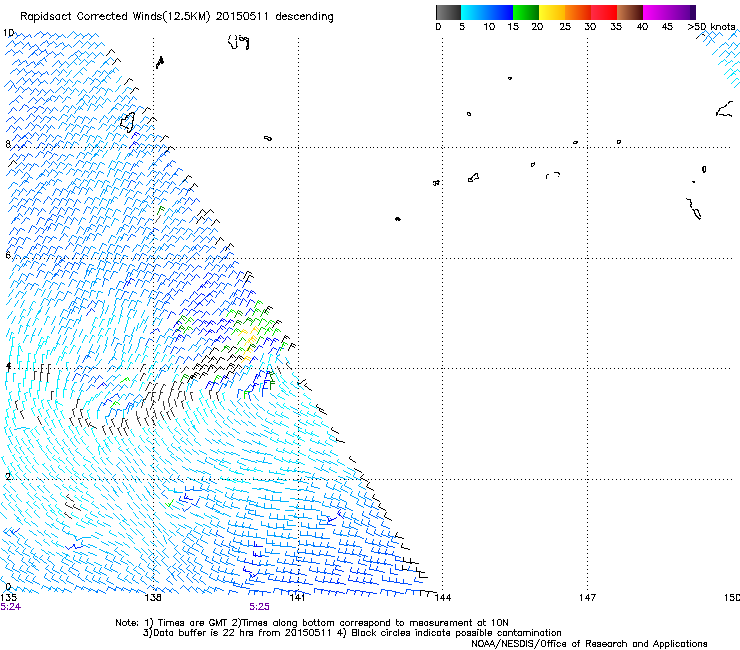Click the island cluster outline above 140E near 10N
Screen dimensions: 740x650
[238, 42]
